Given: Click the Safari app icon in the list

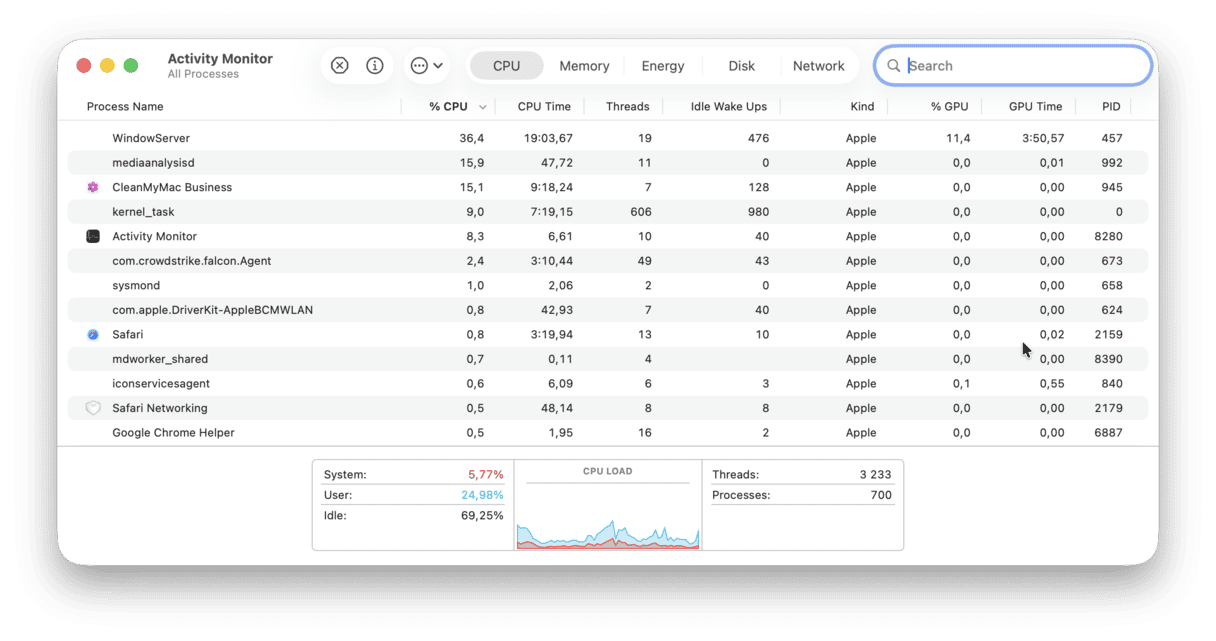Looking at the screenshot, I should (93, 334).
